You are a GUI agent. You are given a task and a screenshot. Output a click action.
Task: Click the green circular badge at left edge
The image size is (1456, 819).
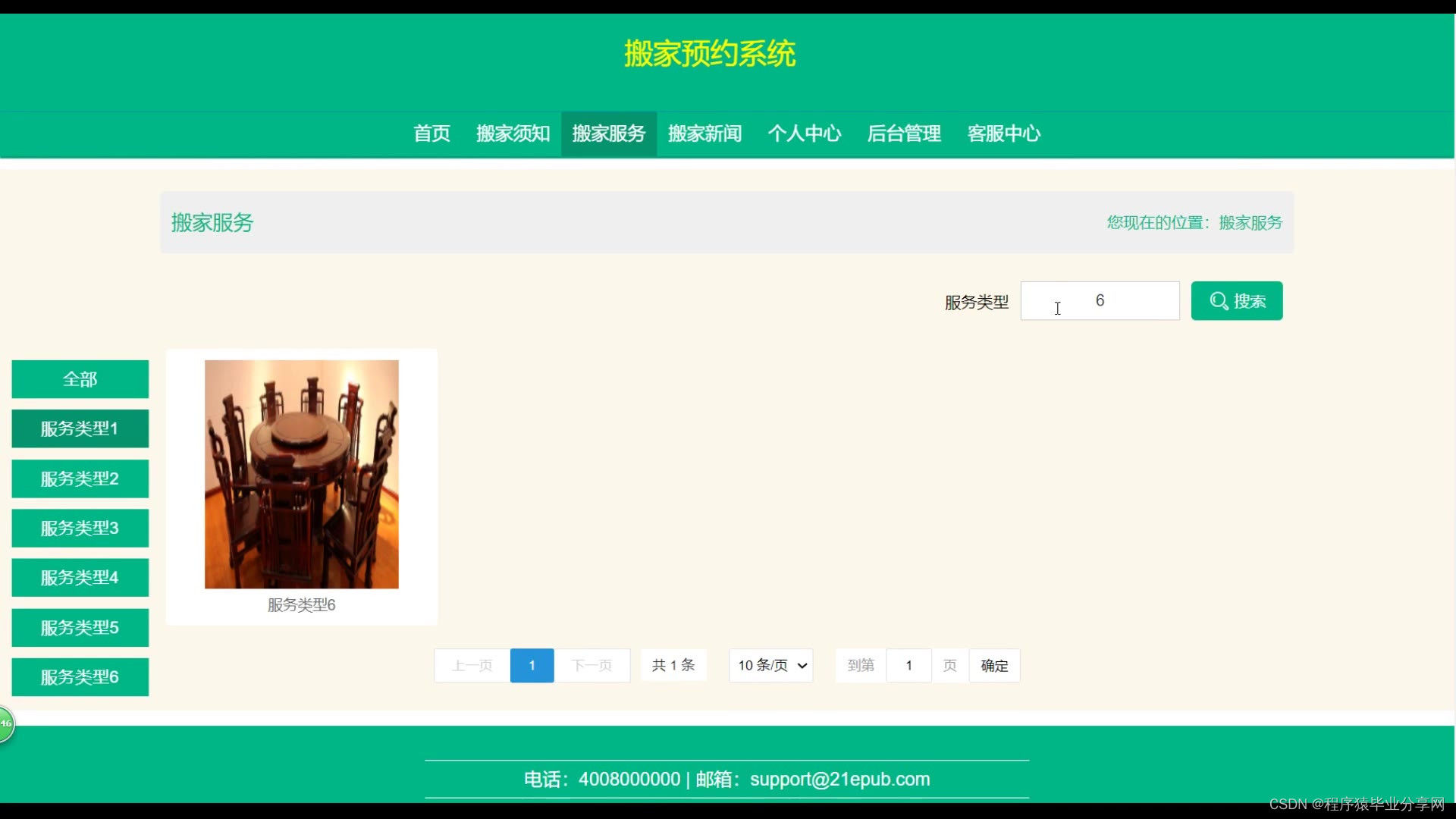6,723
